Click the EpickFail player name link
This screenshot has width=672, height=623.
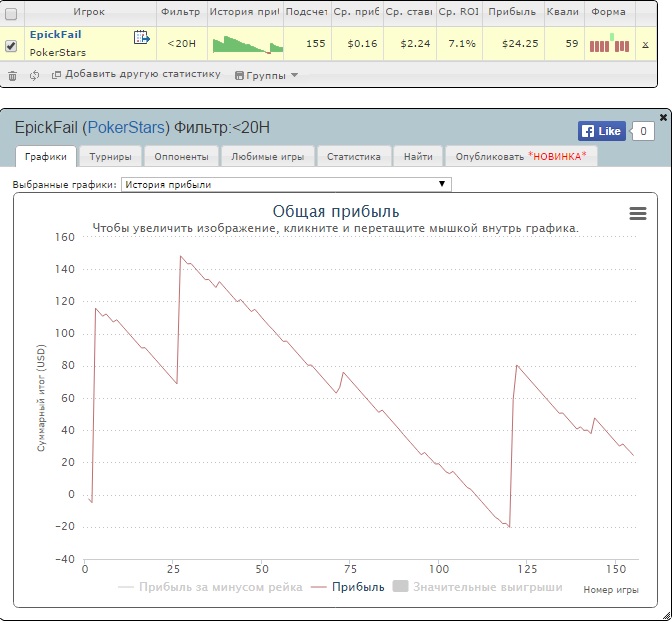(x=55, y=35)
